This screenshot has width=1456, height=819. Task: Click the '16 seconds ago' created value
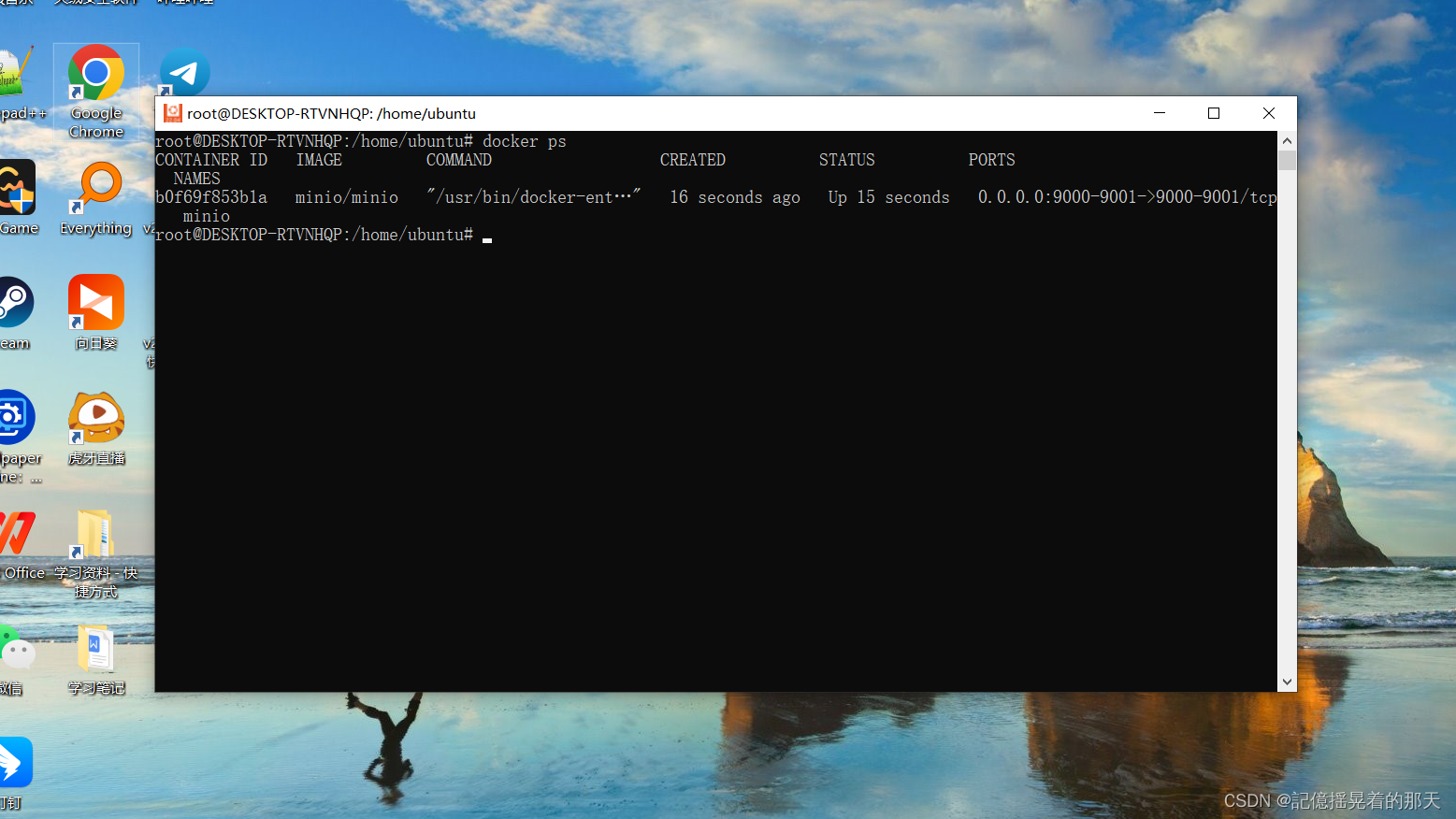tap(735, 197)
